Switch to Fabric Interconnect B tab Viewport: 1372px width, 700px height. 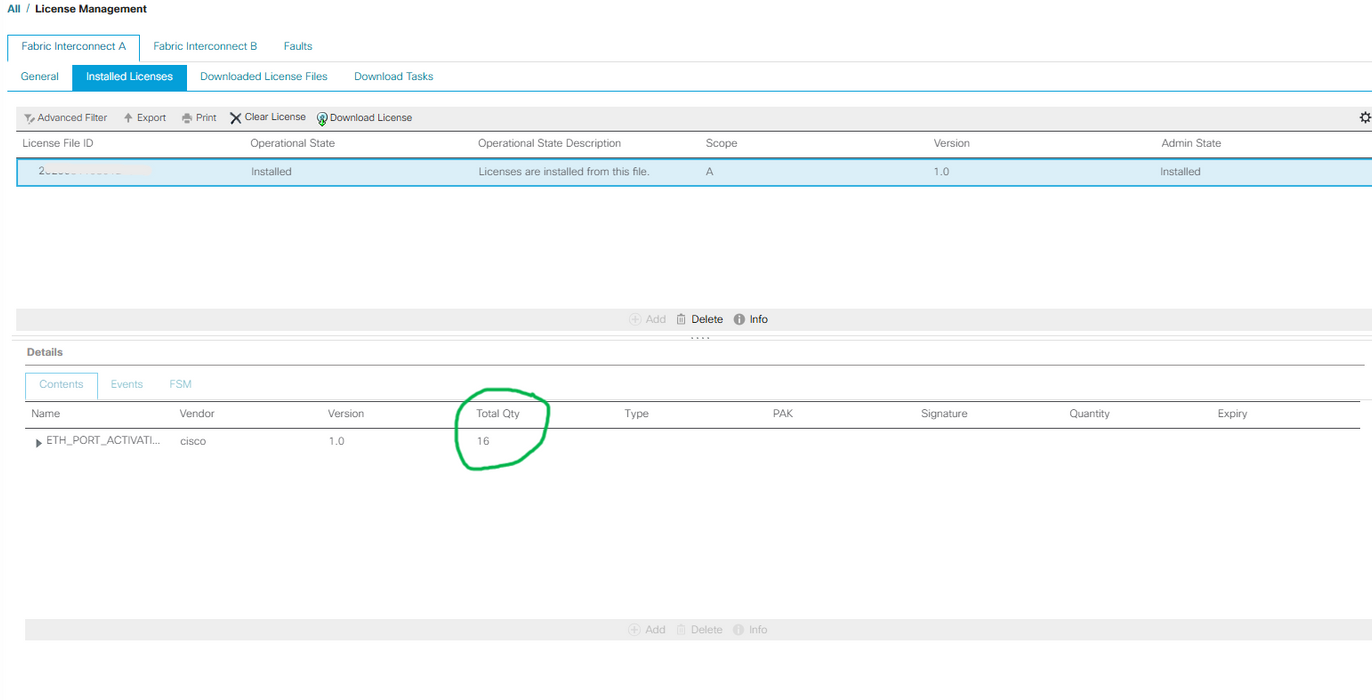click(205, 46)
